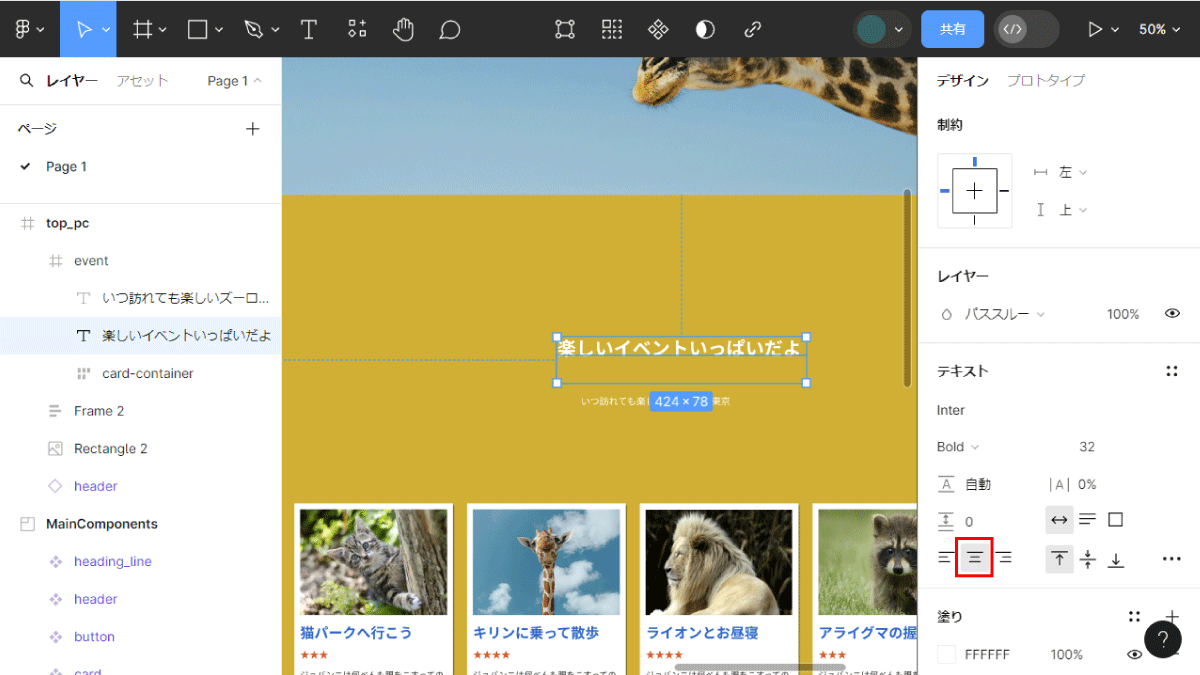Open the 50% zoom dropdown

(1160, 29)
